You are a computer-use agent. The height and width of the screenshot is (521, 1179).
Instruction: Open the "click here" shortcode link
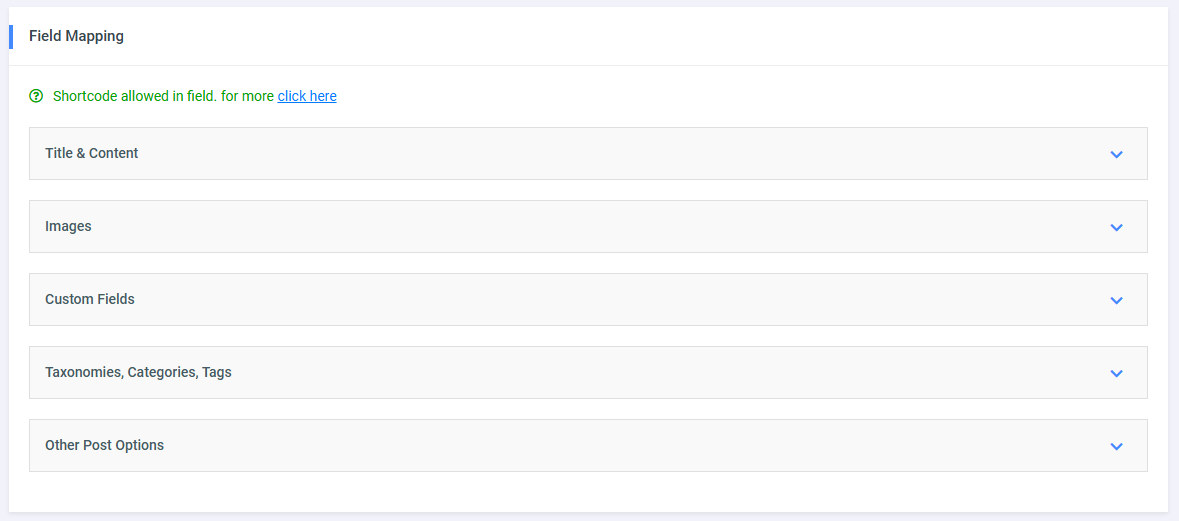[307, 96]
